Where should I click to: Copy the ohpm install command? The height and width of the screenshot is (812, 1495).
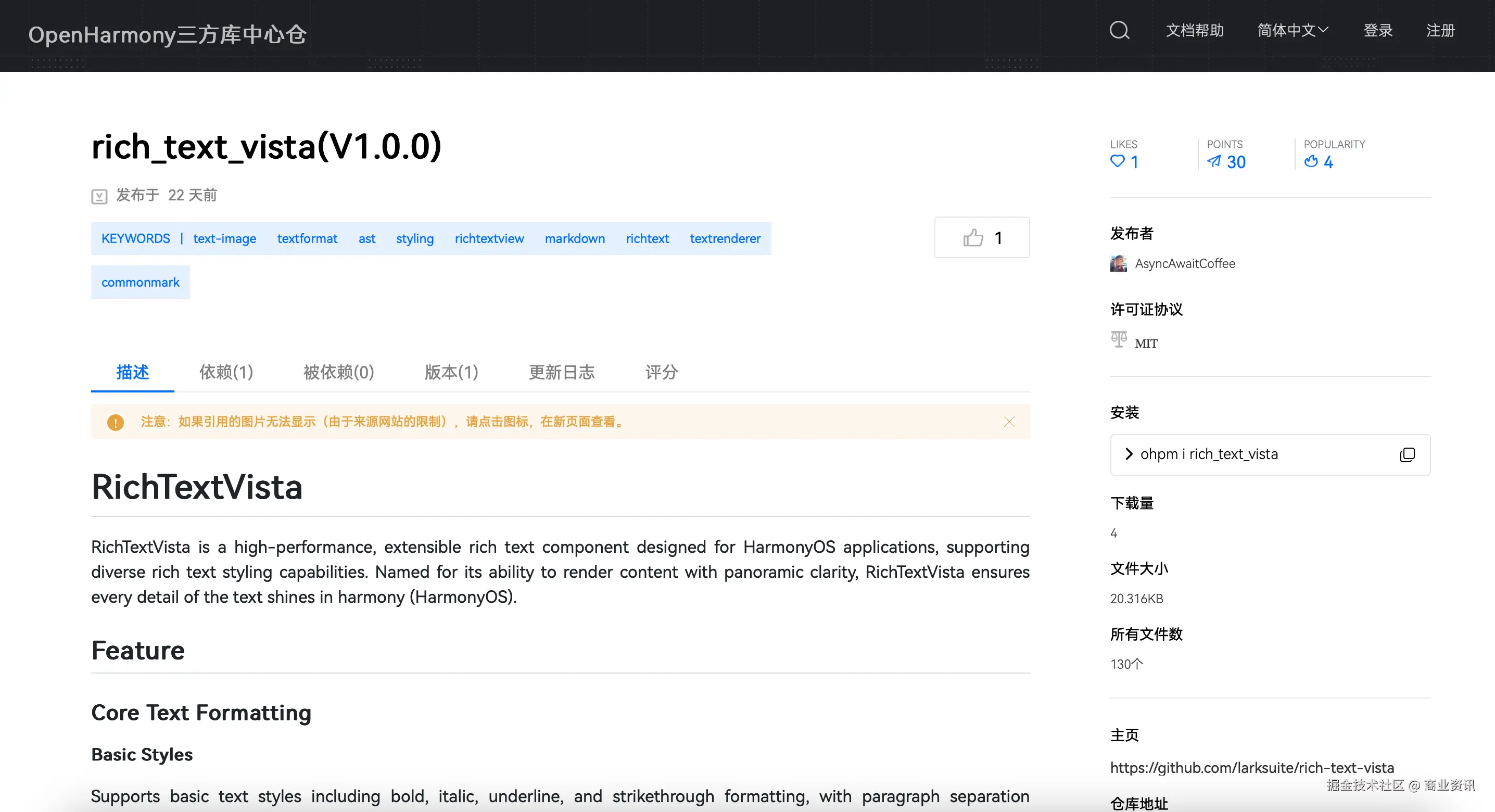tap(1408, 454)
